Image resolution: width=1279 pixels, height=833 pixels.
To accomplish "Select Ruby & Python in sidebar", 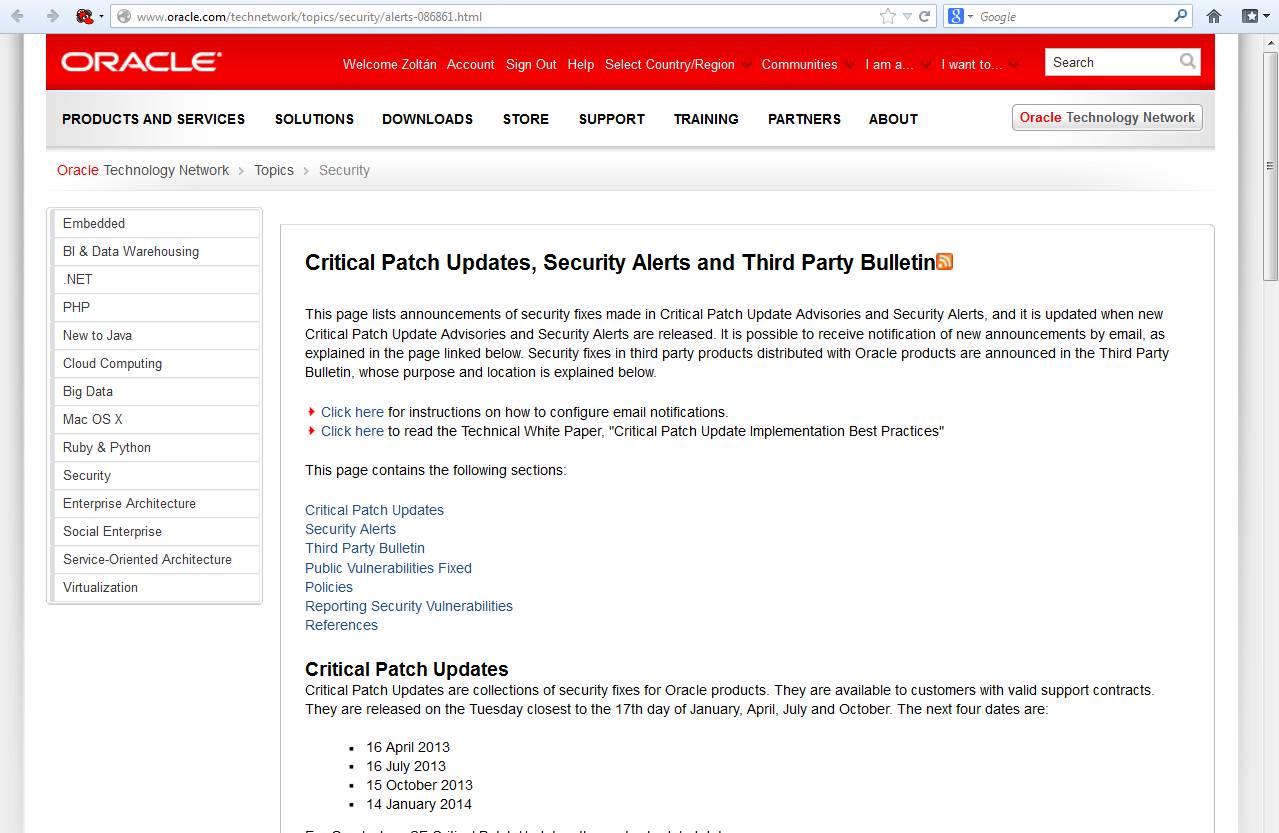I will click(154, 447).
